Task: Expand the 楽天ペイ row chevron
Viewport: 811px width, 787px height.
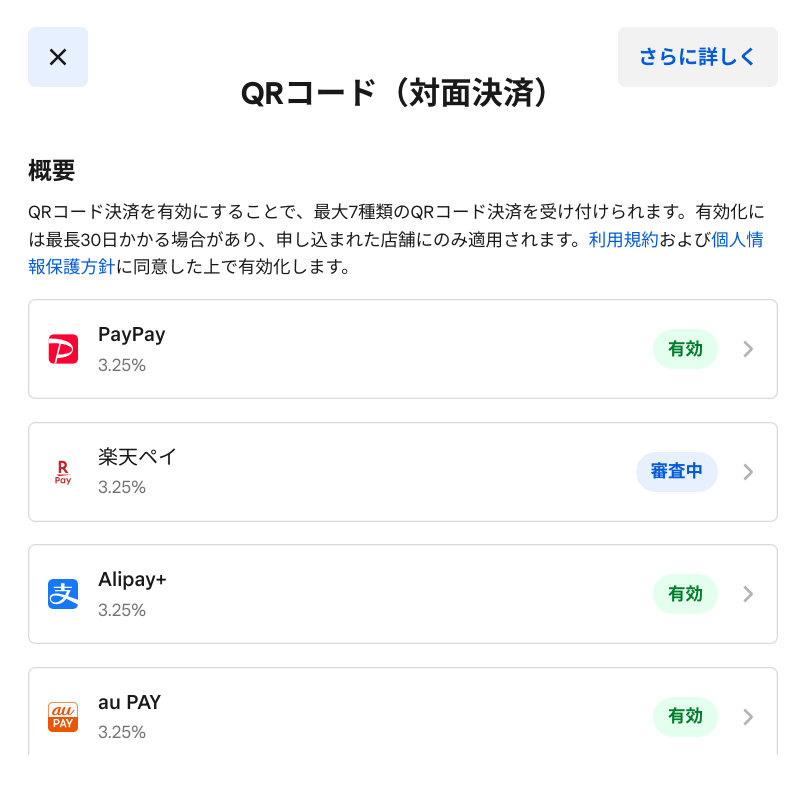Action: point(748,472)
